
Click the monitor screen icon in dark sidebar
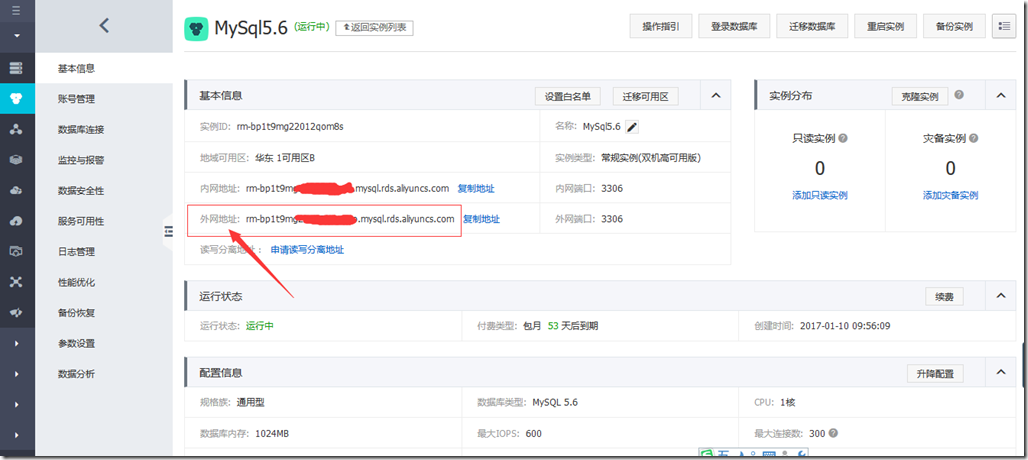pos(16,252)
